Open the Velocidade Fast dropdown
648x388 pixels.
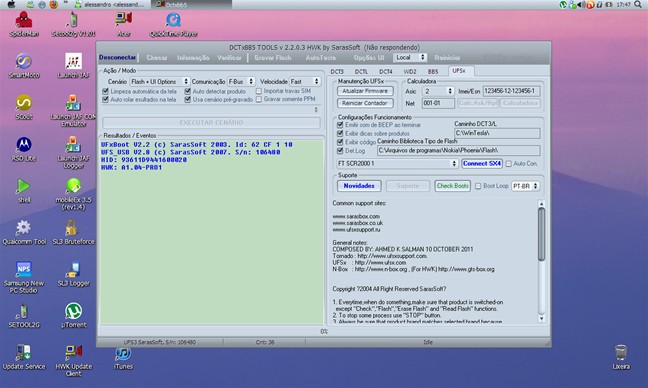coord(305,81)
